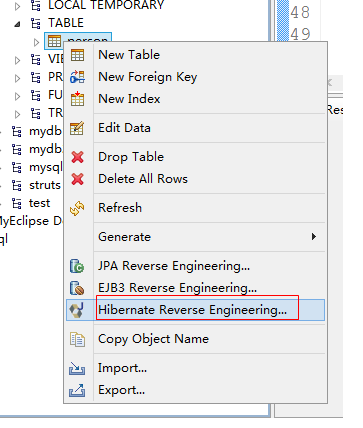Click the New Index calendar icon
Viewport: 363px width, 428px height.
77,99
